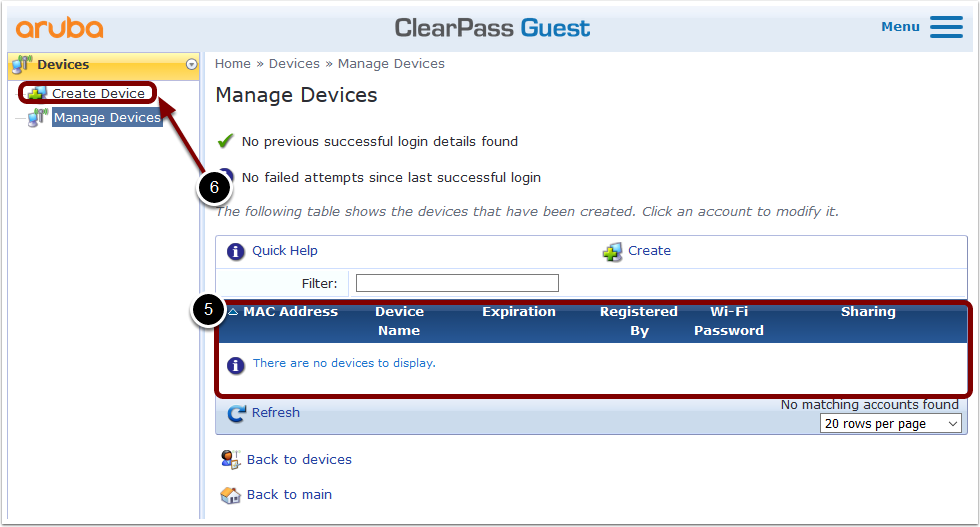Sort by MAC Address column
This screenshot has width=980, height=527.
tap(290, 311)
